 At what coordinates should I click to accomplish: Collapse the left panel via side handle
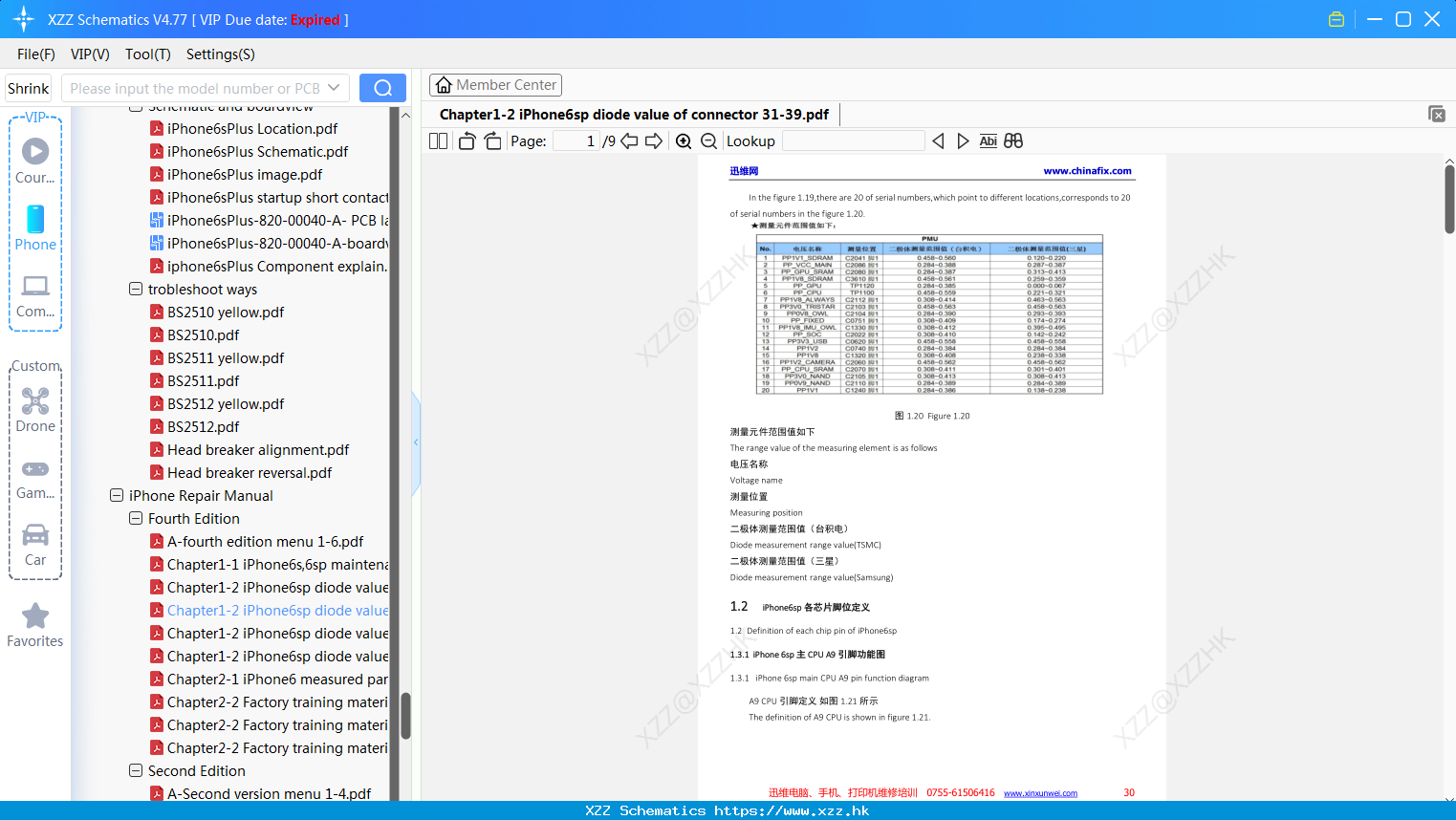(x=416, y=442)
